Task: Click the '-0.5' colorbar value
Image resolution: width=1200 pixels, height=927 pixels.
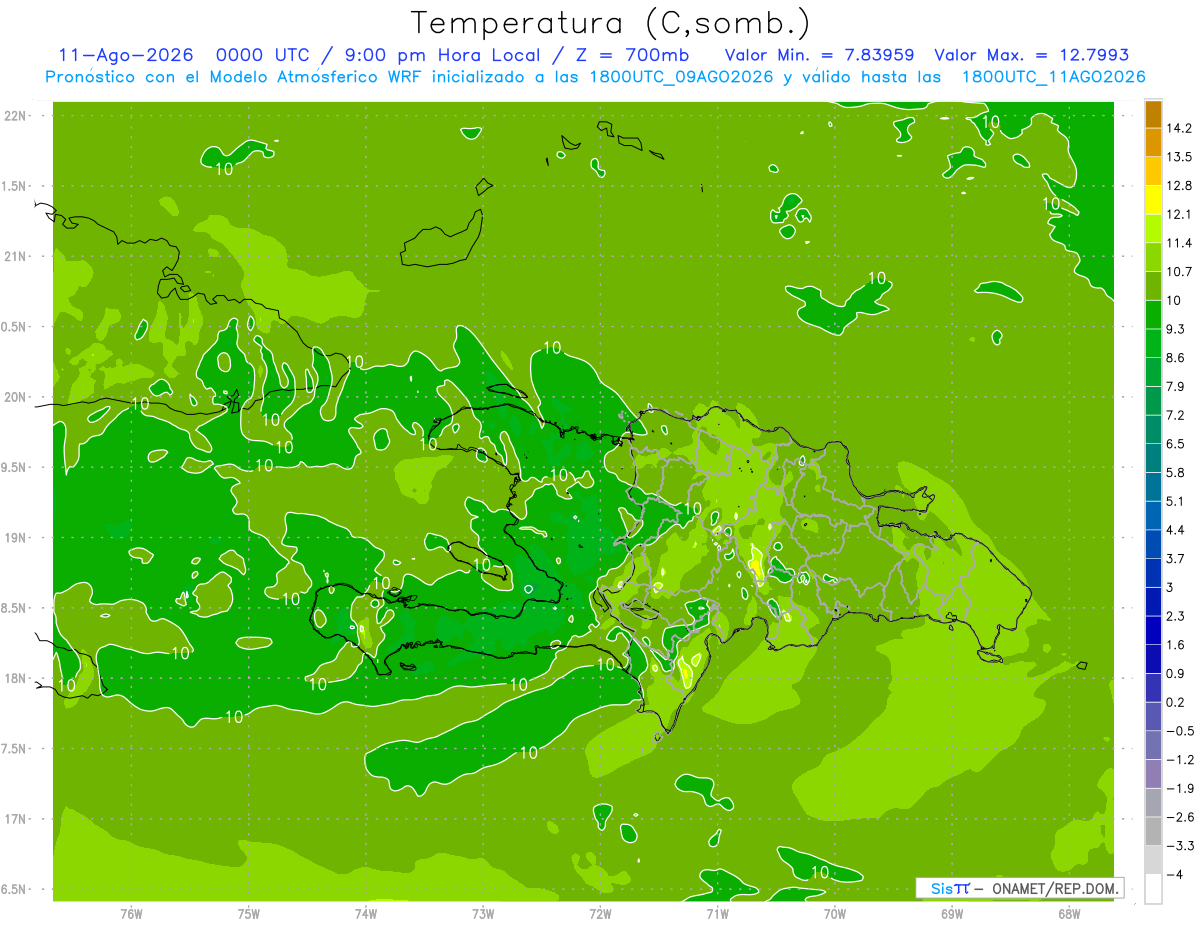Action: (1180, 731)
